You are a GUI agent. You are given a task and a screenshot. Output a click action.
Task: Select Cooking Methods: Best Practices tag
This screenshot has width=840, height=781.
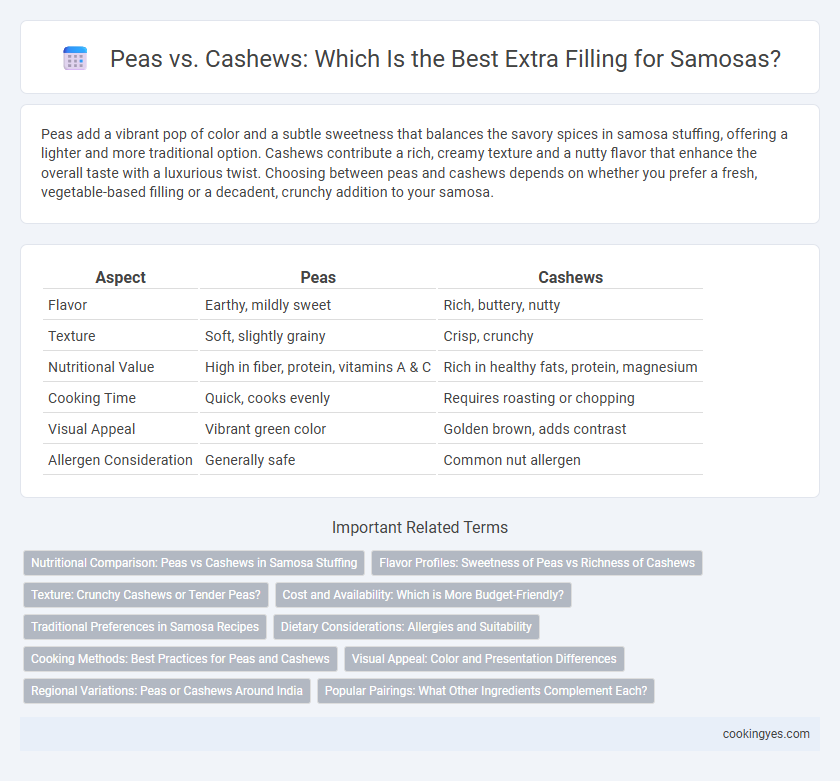click(x=180, y=659)
